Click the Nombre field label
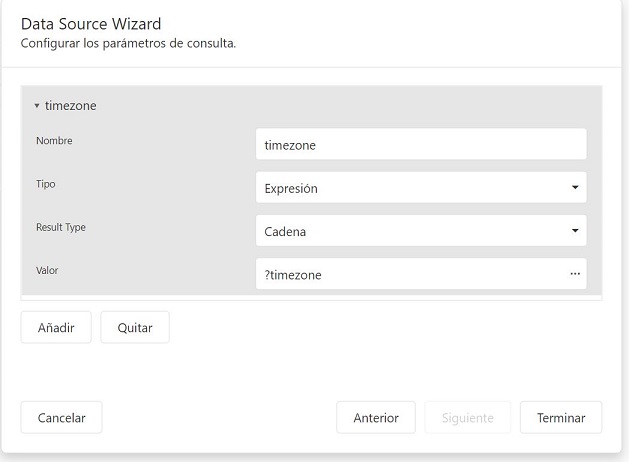 tap(54, 141)
